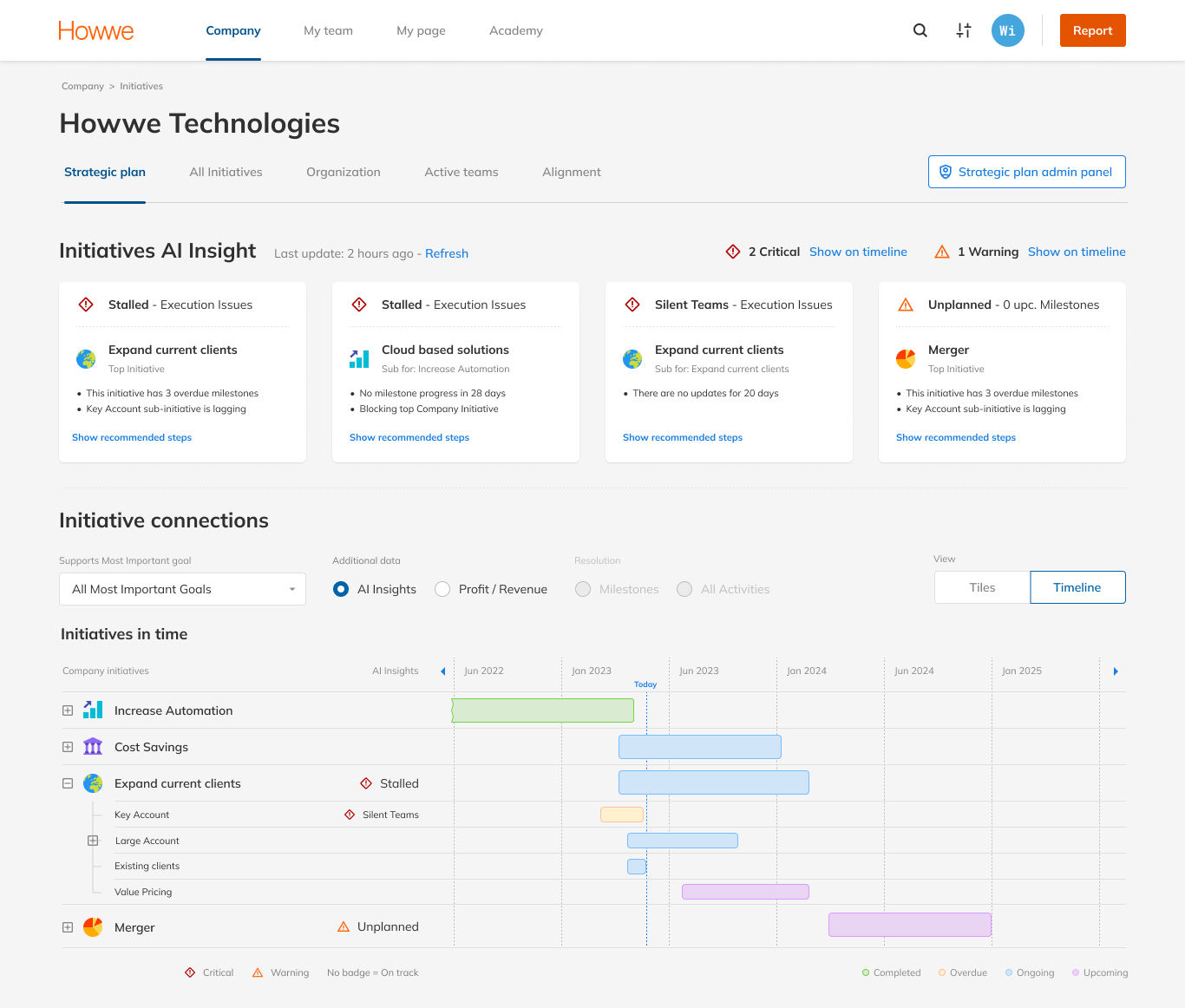Move timeline earlier with left arrow
The height and width of the screenshot is (1008, 1185).
pyautogui.click(x=443, y=671)
